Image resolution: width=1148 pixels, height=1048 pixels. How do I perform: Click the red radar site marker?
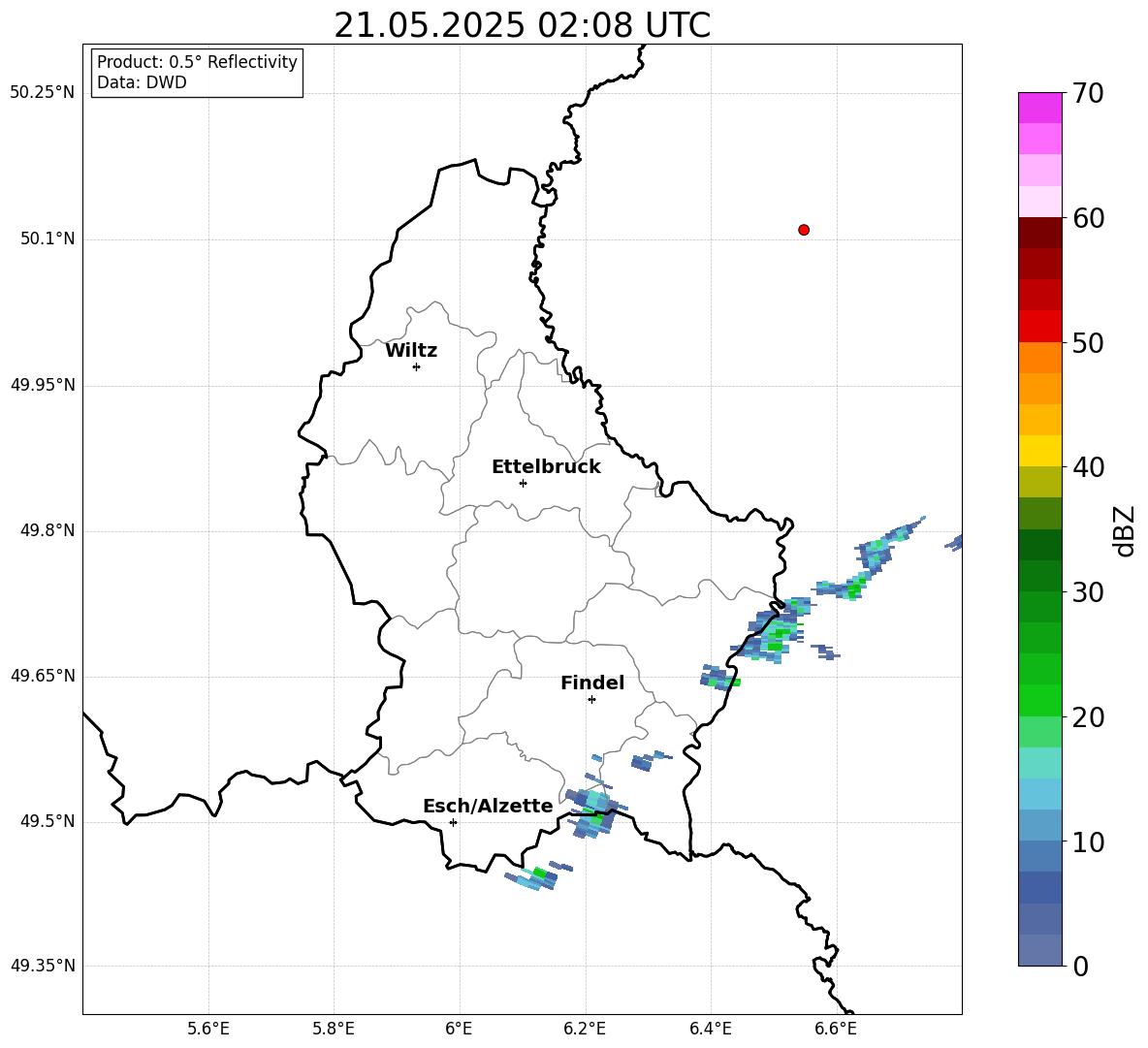[803, 230]
